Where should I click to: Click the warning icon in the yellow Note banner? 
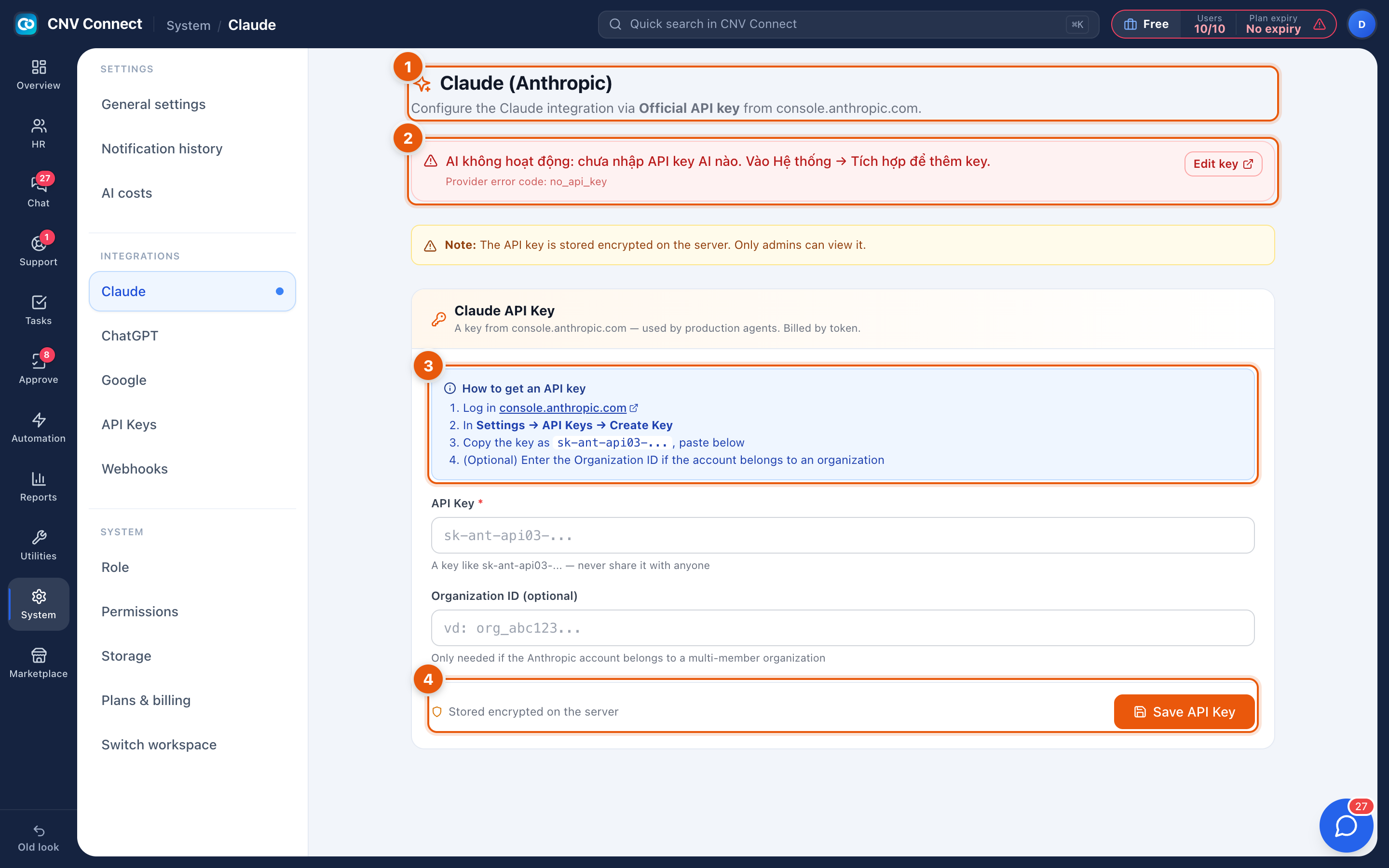tap(430, 246)
